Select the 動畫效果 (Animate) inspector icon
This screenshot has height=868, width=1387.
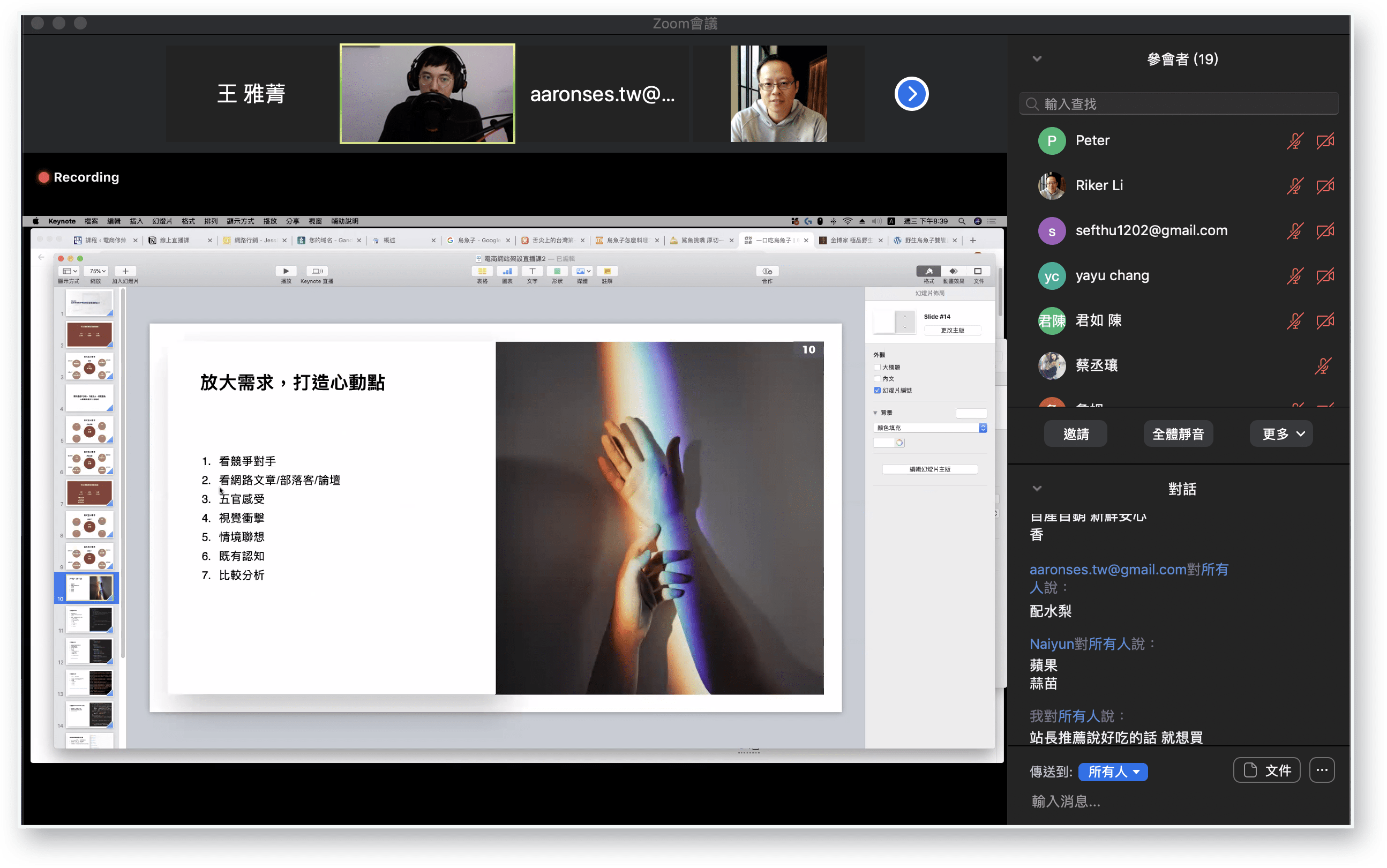[x=953, y=271]
